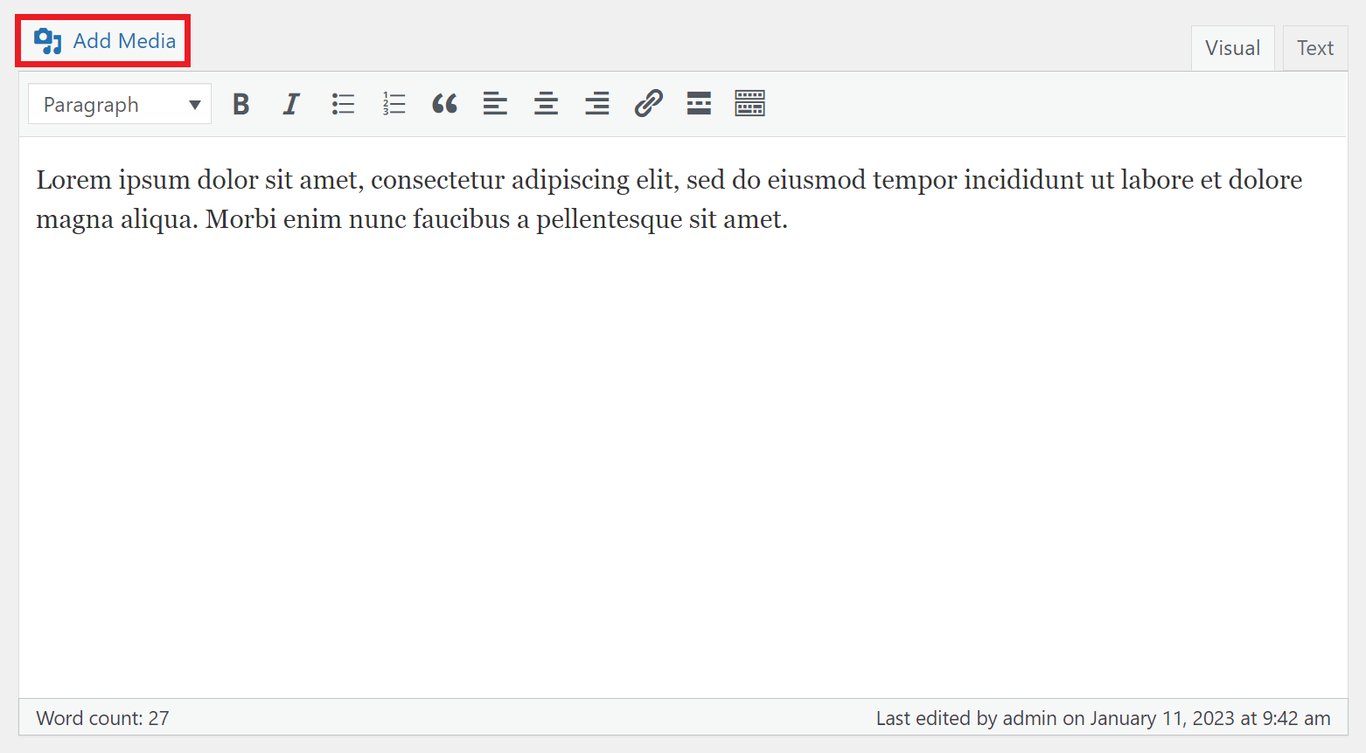Apply italic formatting
The height and width of the screenshot is (753, 1366).
pyautogui.click(x=291, y=103)
